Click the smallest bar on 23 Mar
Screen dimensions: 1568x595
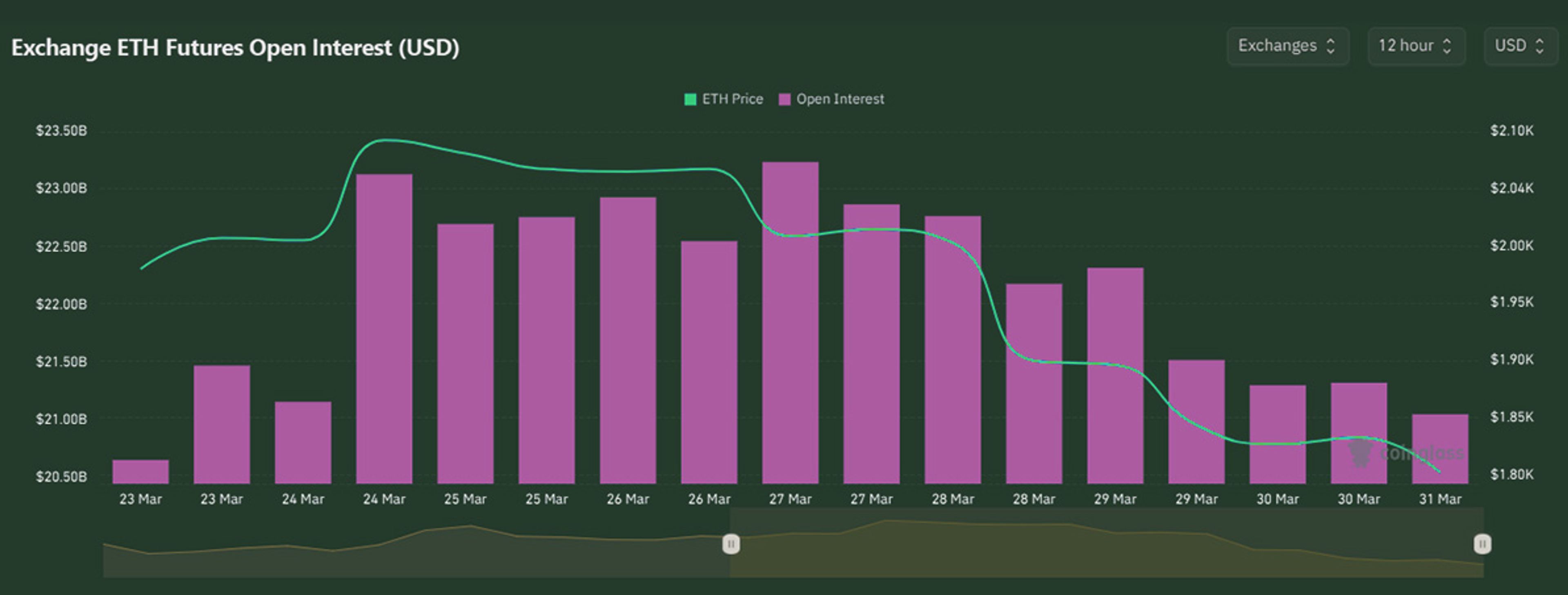pyautogui.click(x=140, y=472)
